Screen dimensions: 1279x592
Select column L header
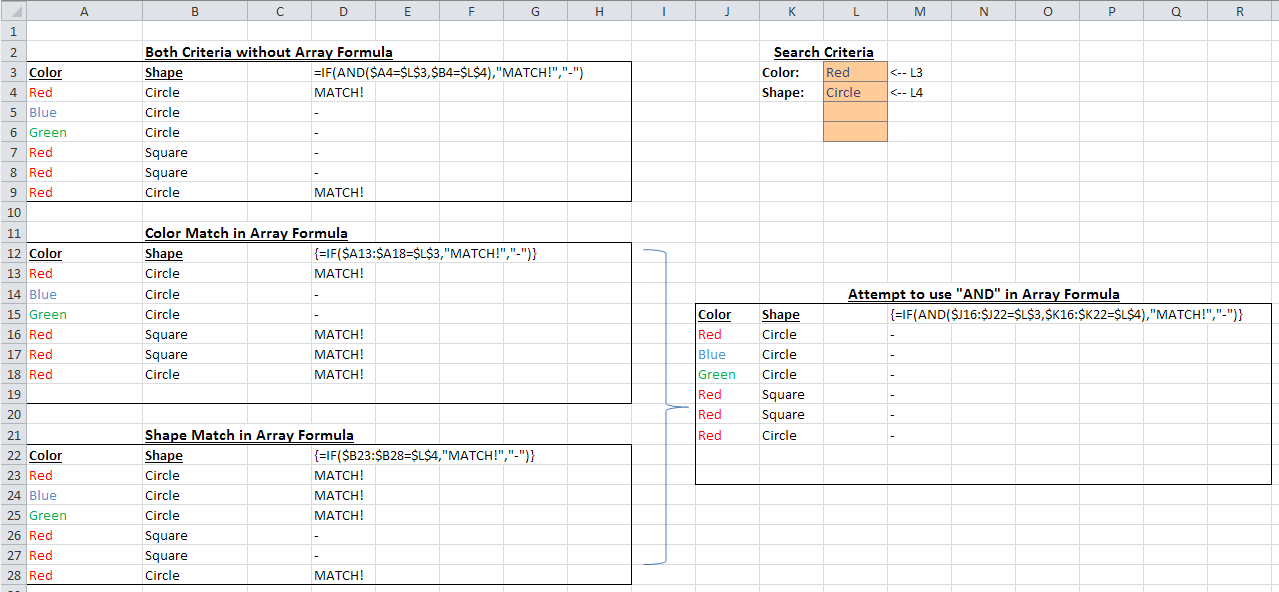[x=855, y=12]
